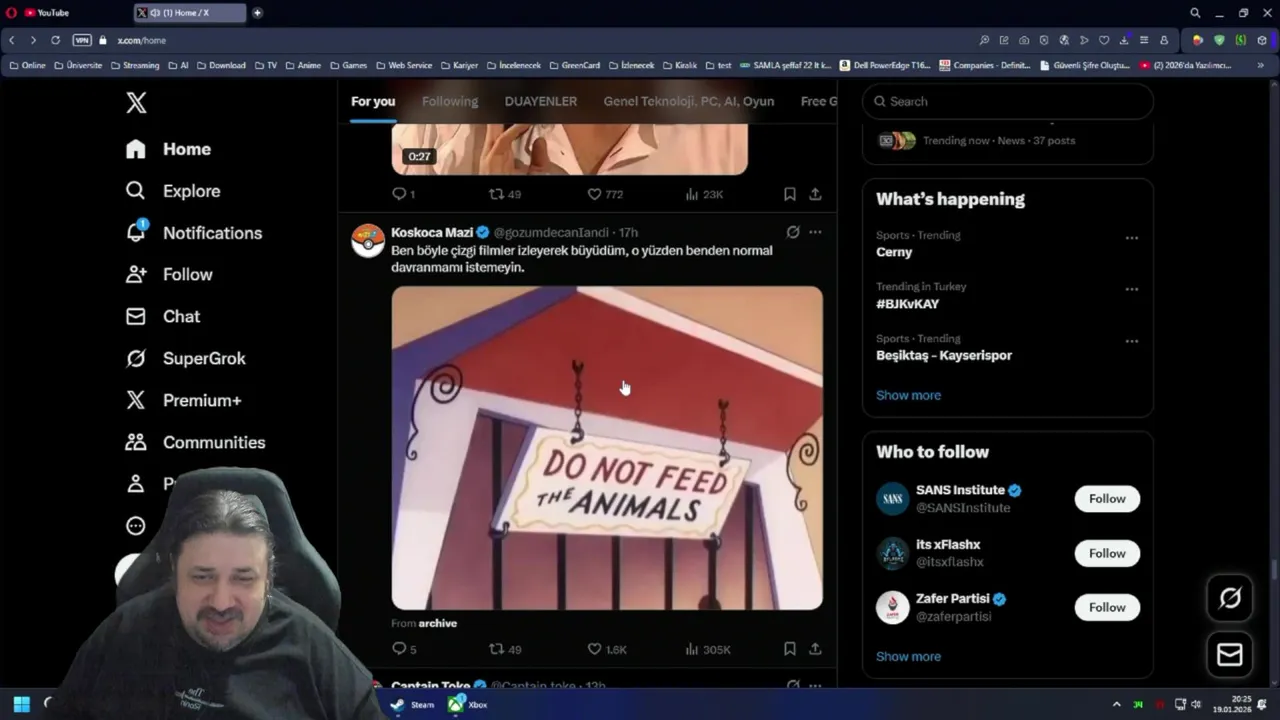Open Koskoca Mazi profile name
Viewport: 1280px width, 720px height.
432,232
